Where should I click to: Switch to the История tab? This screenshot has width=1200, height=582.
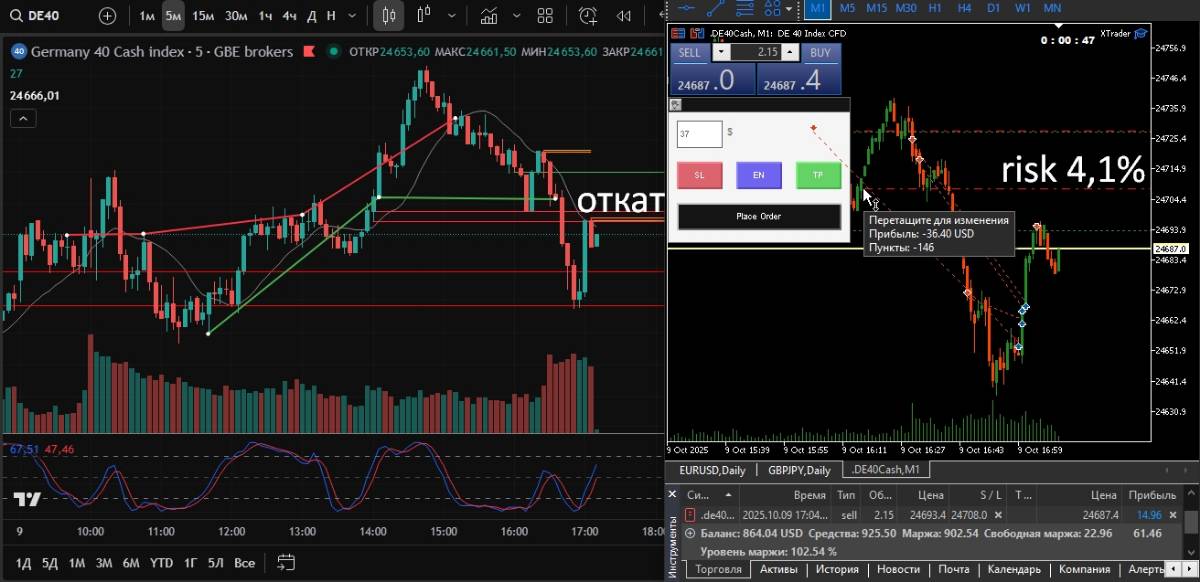click(836, 569)
